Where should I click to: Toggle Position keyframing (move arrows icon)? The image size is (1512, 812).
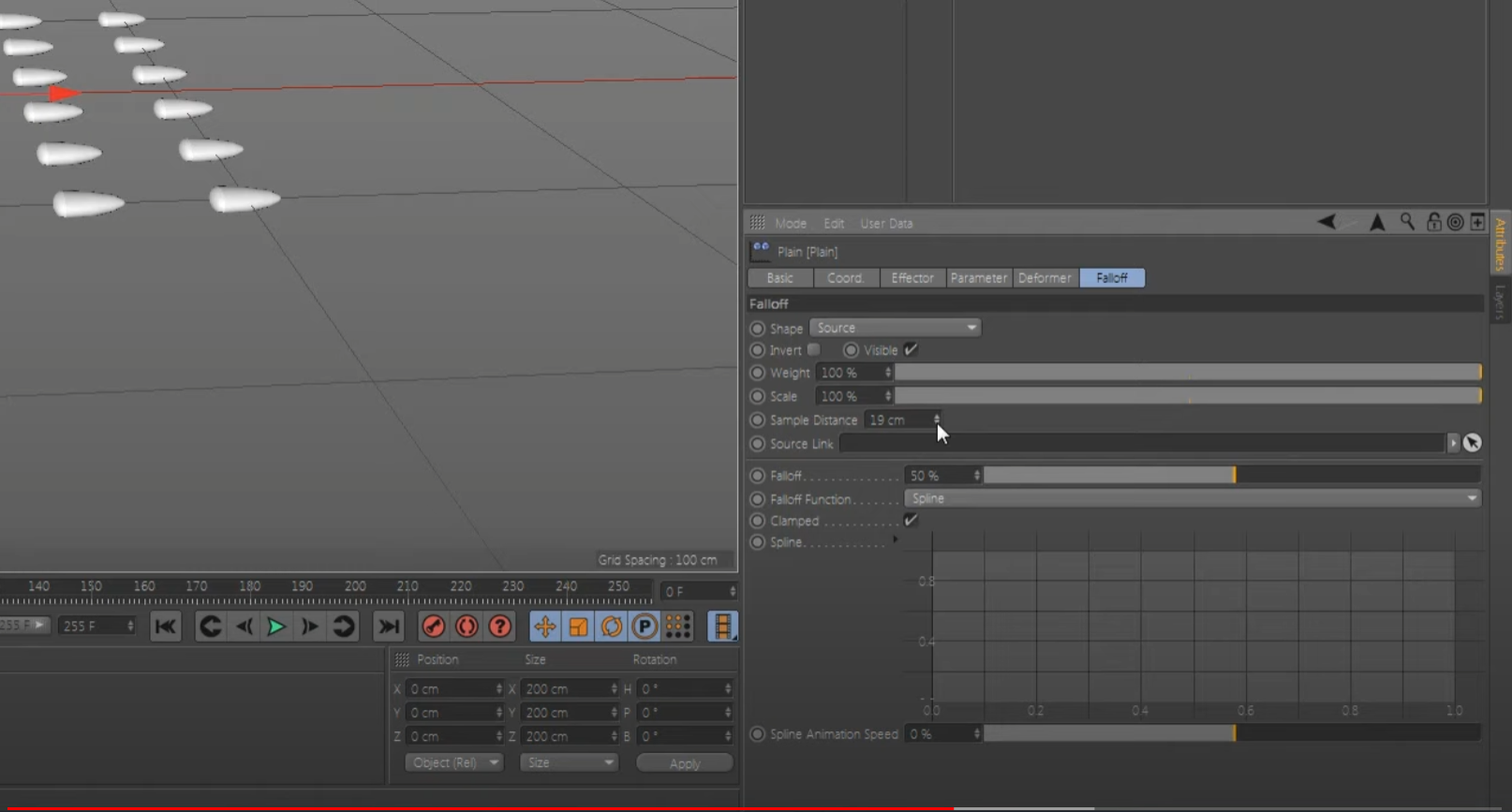(544, 627)
